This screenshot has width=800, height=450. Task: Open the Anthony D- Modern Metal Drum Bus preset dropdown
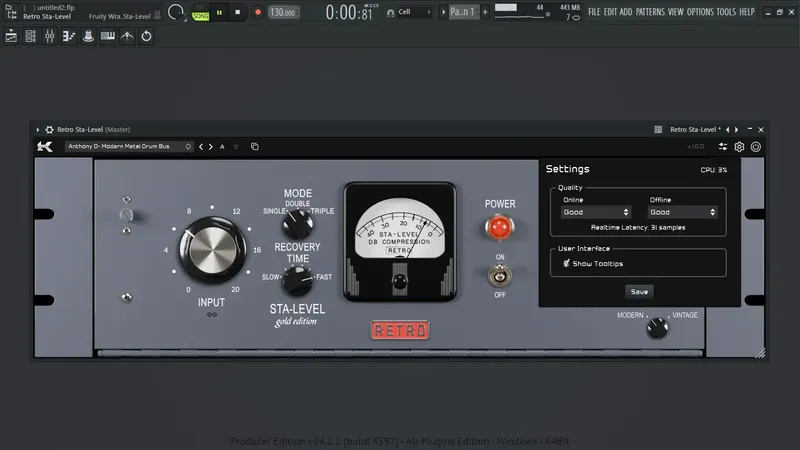pyautogui.click(x=129, y=146)
